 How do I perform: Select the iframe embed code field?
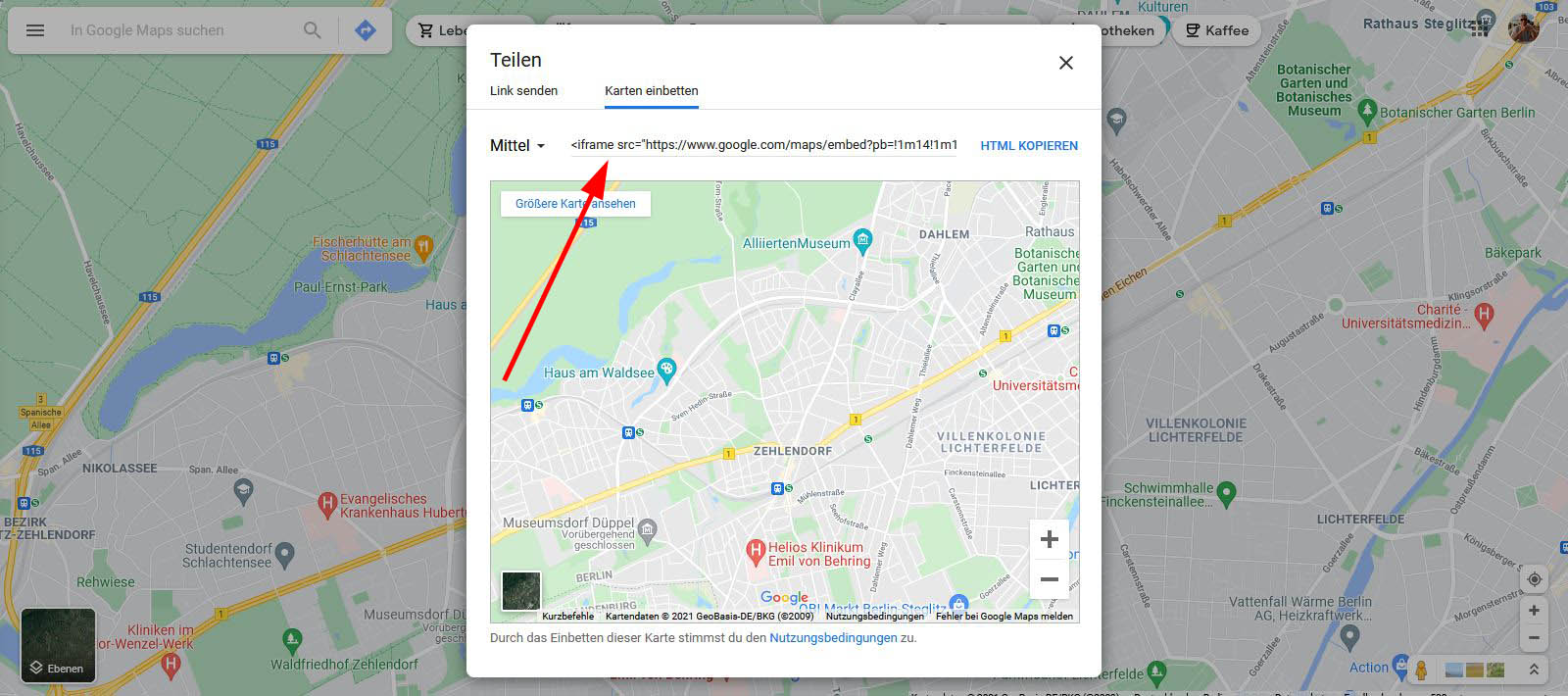[x=763, y=145]
